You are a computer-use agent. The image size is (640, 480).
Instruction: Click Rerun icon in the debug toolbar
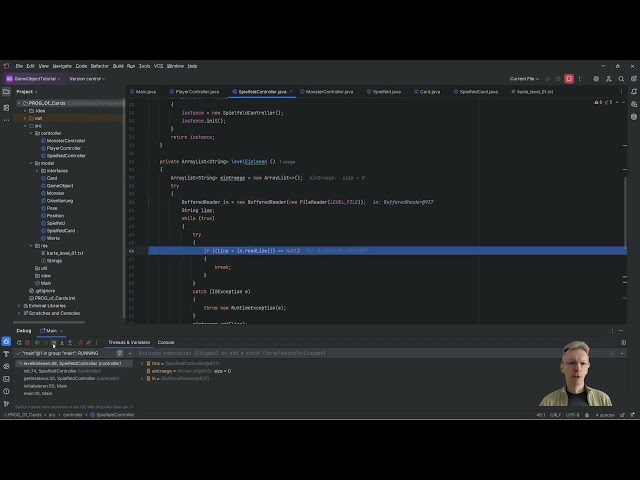coord(18,342)
